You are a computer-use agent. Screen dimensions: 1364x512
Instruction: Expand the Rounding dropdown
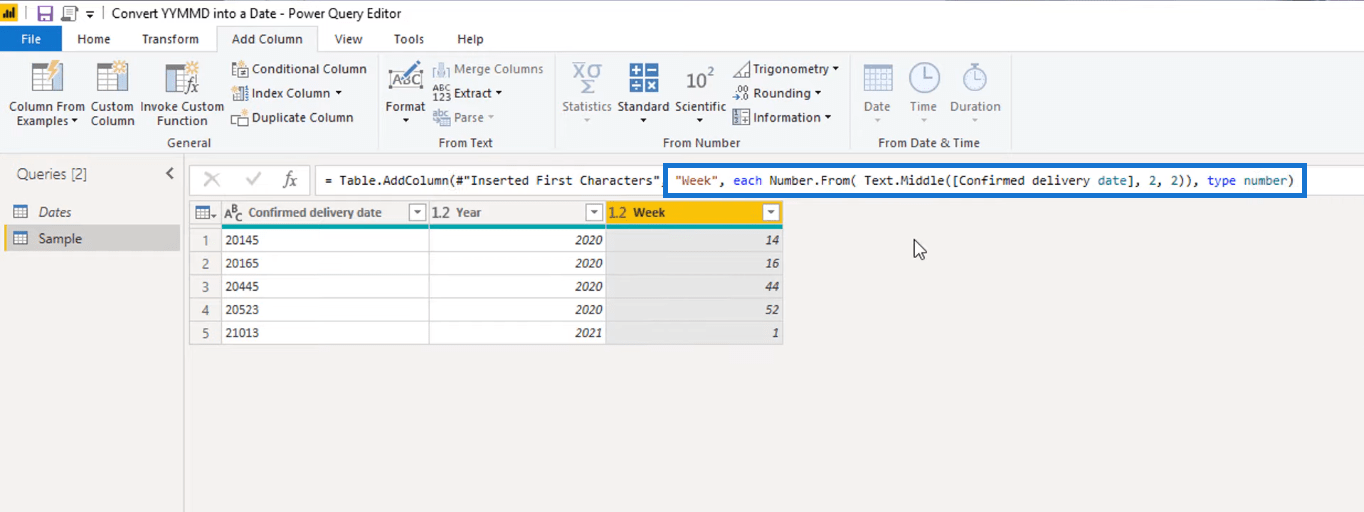(818, 93)
